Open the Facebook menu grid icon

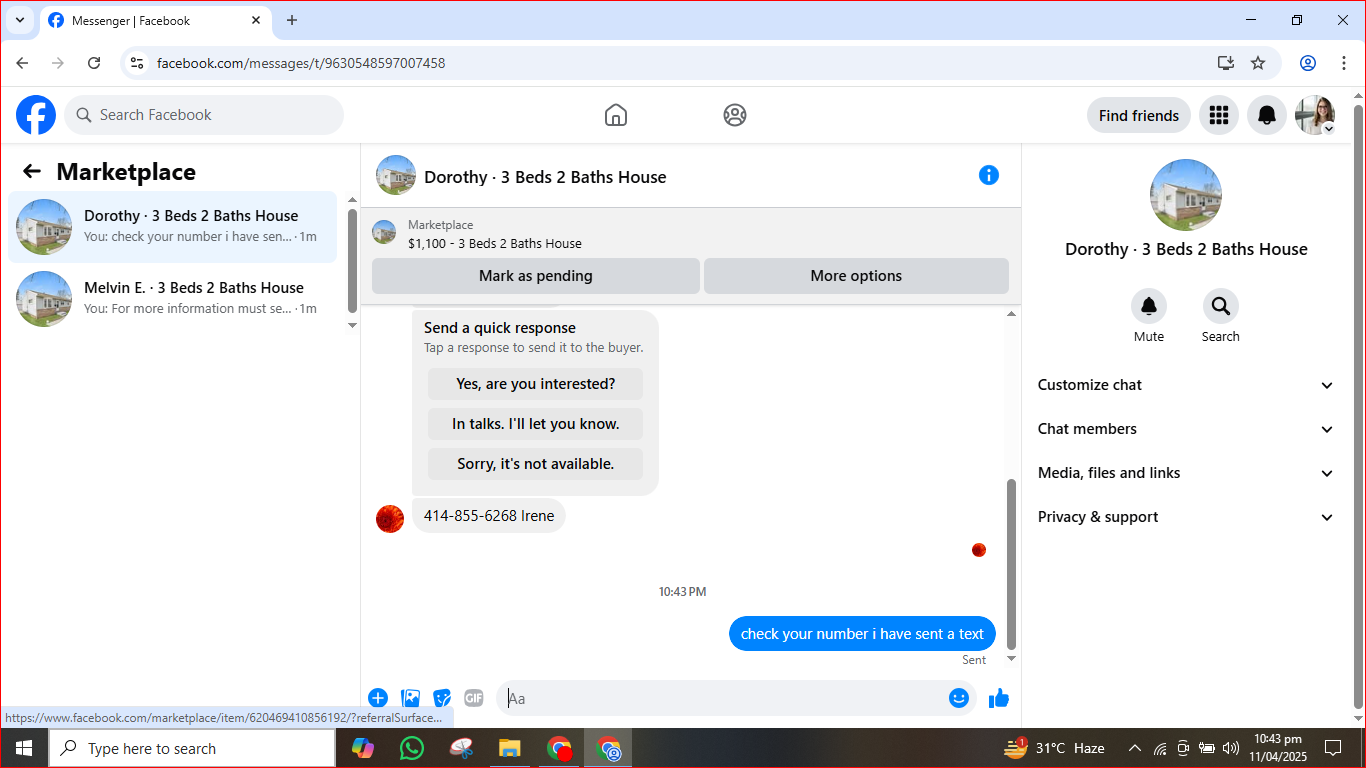(1219, 115)
